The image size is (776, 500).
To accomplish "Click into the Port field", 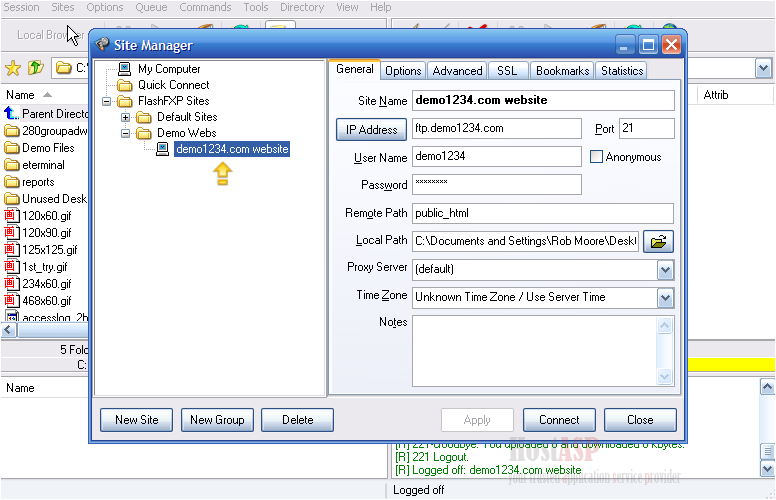I will (x=646, y=129).
